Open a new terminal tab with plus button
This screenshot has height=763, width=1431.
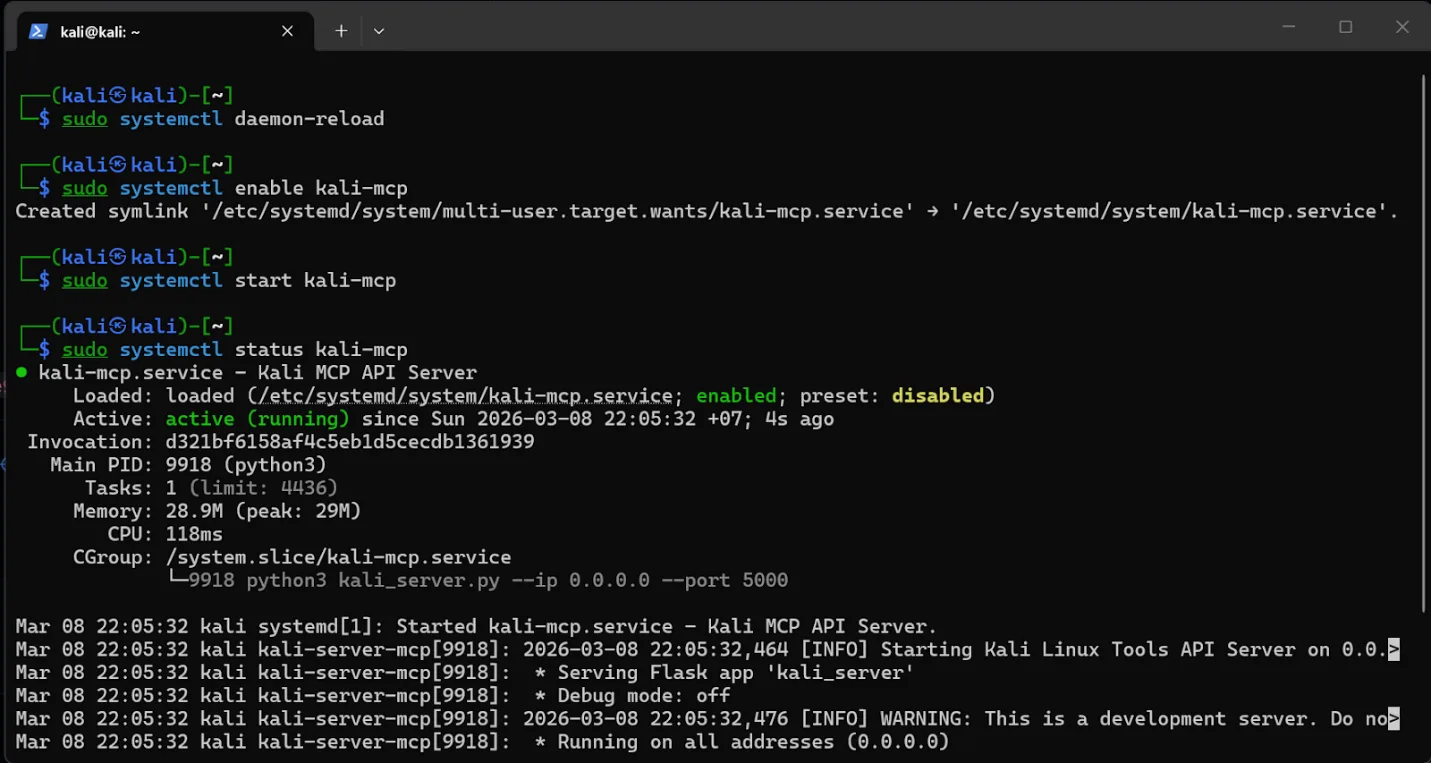click(x=341, y=31)
